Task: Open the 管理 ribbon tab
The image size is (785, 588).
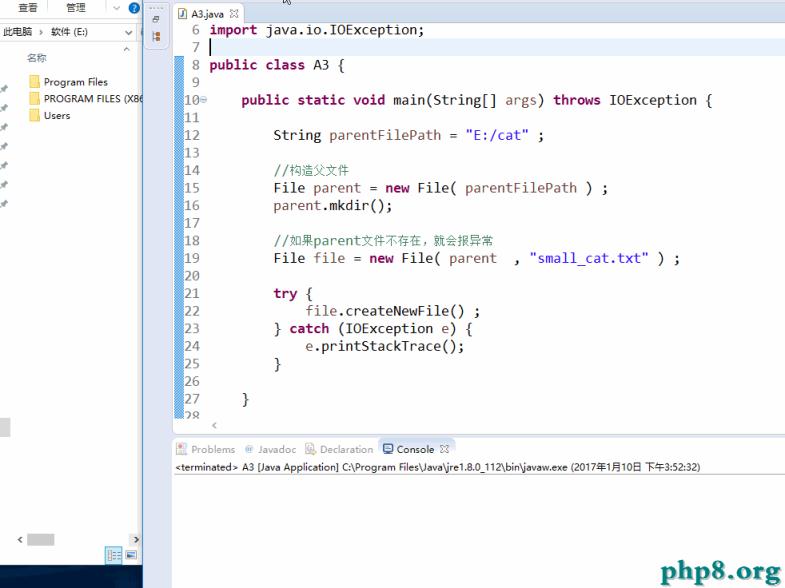Action: 76,8
